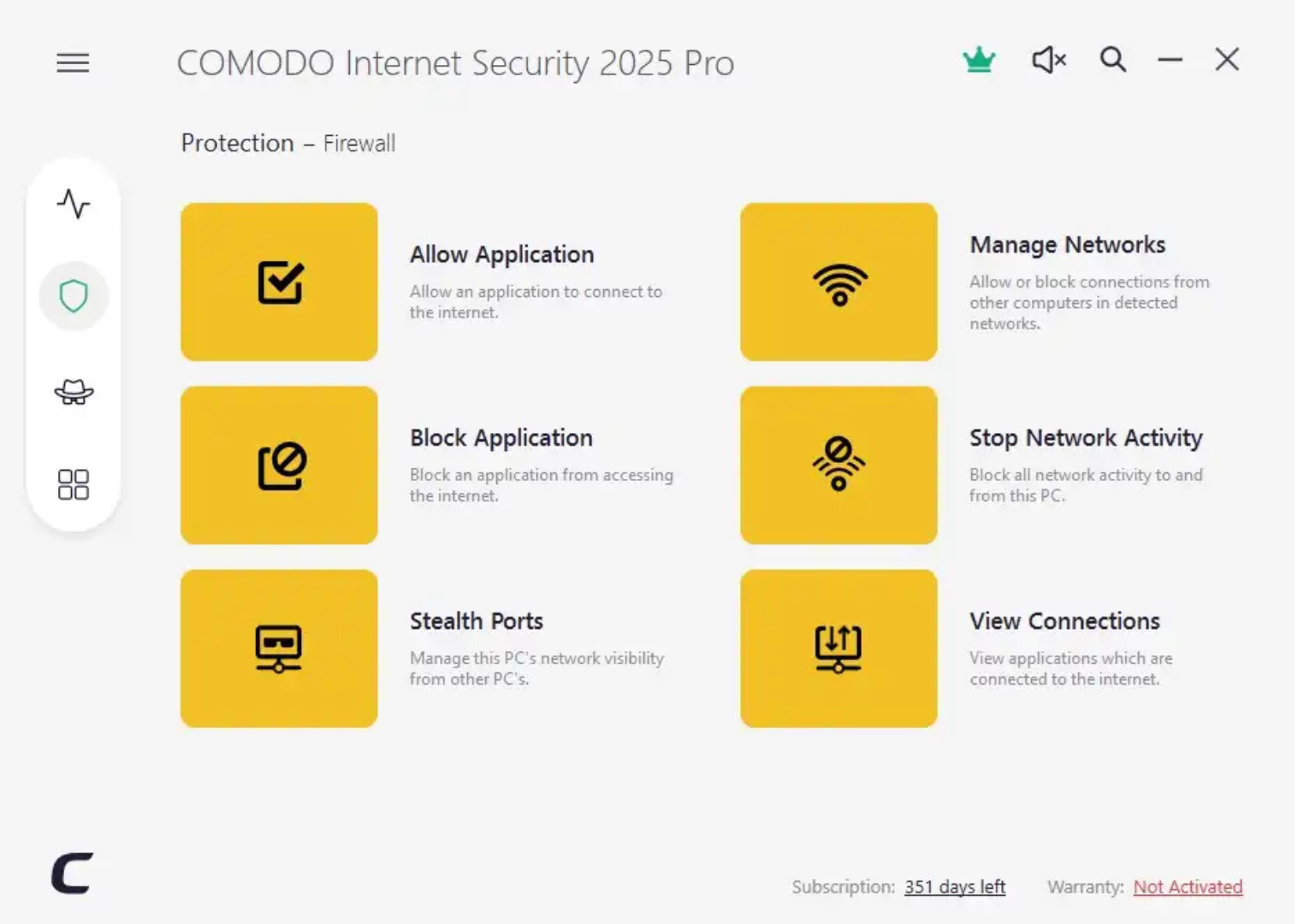
Task: Minimize the COMODO window
Action: tap(1170, 60)
